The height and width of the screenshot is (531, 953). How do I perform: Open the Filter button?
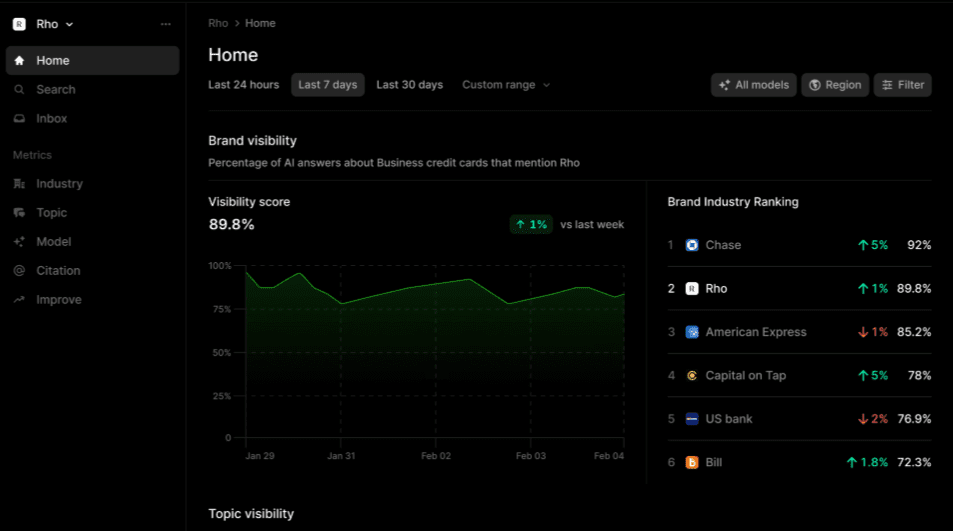pos(902,85)
